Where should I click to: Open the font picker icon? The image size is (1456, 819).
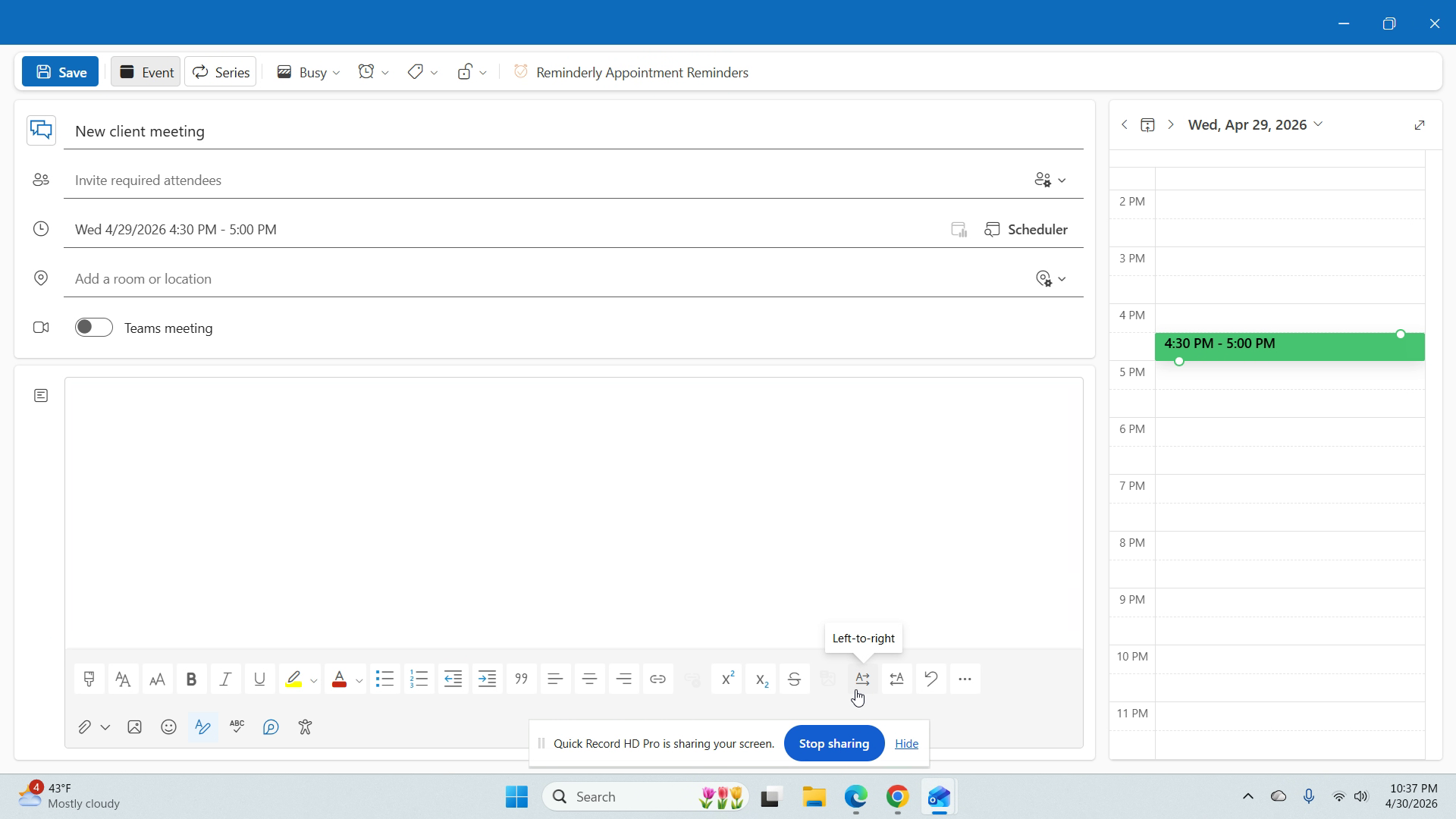[123, 679]
